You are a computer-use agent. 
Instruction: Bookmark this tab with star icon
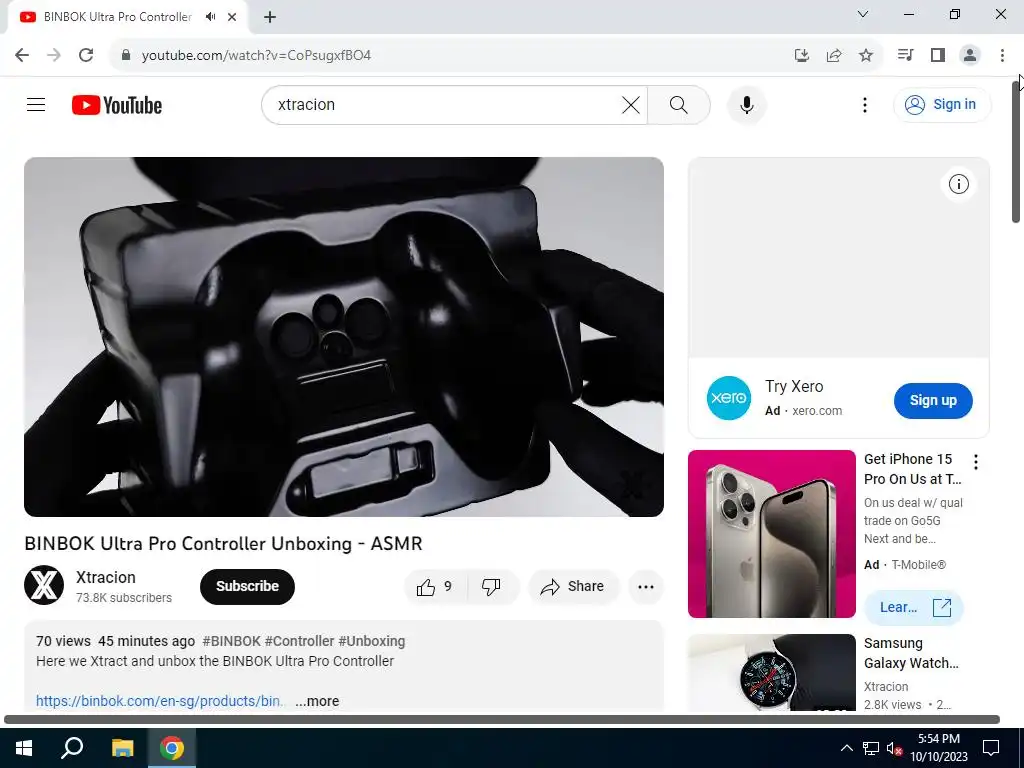[x=866, y=55]
